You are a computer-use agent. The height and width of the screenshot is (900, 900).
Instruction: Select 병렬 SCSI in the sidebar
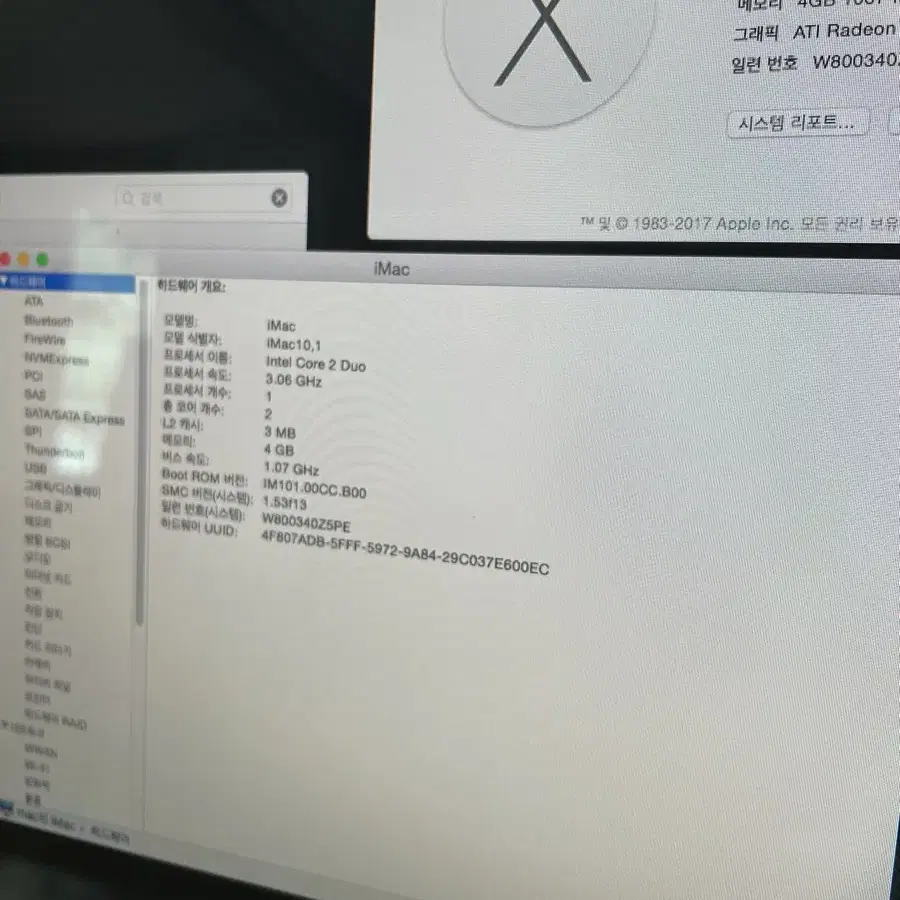(x=47, y=541)
